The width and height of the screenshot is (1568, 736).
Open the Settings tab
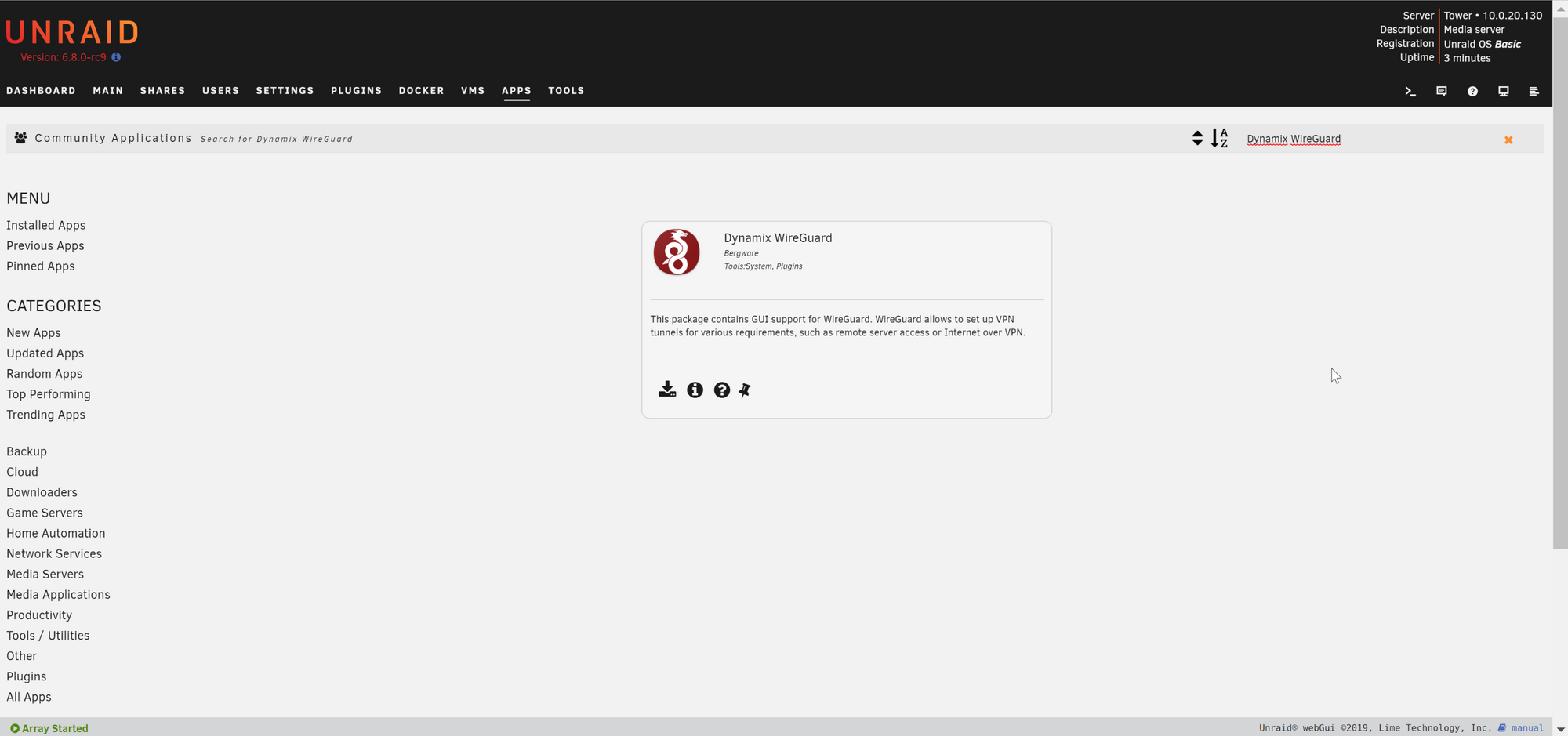pyautogui.click(x=285, y=91)
